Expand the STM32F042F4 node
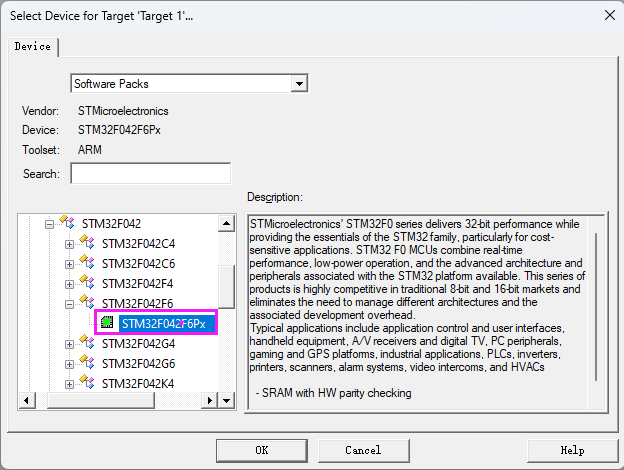 69,284
